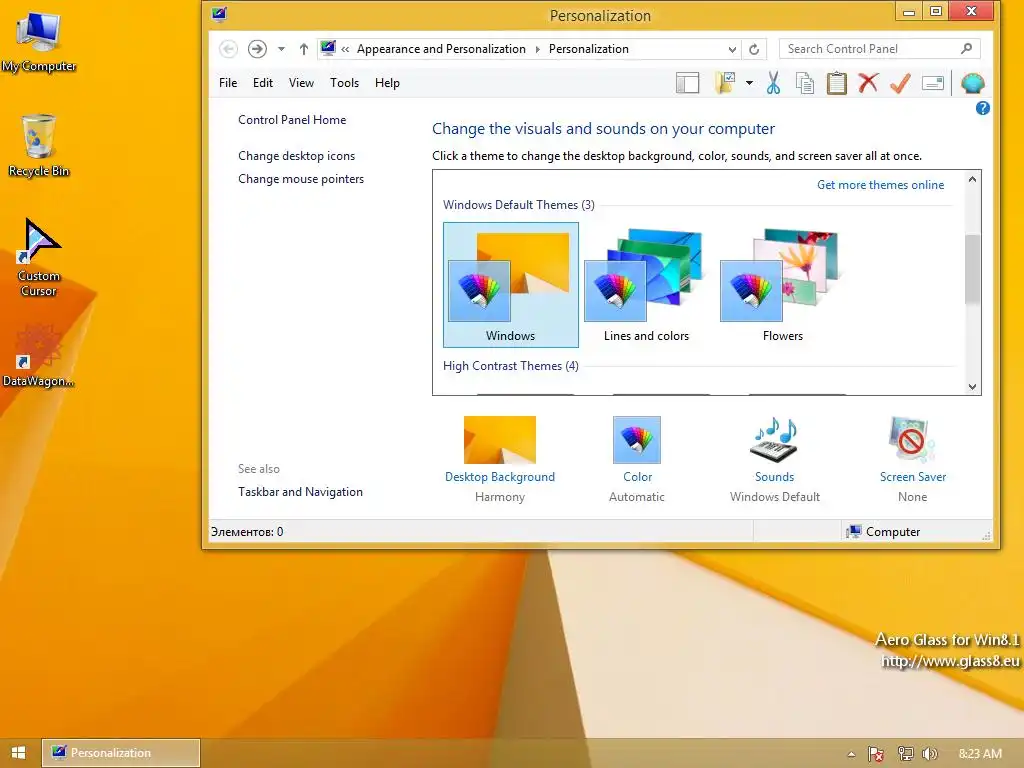Open Taskbar and Navigation link
This screenshot has height=768, width=1024.
click(300, 492)
